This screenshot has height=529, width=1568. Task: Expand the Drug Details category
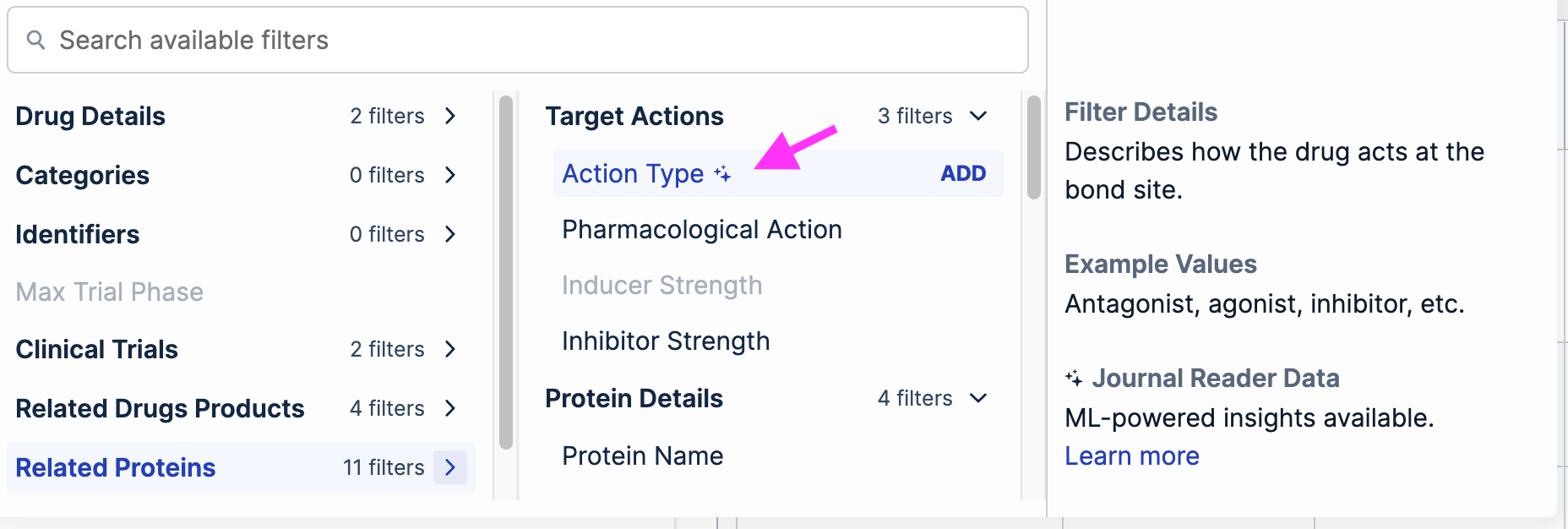(450, 116)
